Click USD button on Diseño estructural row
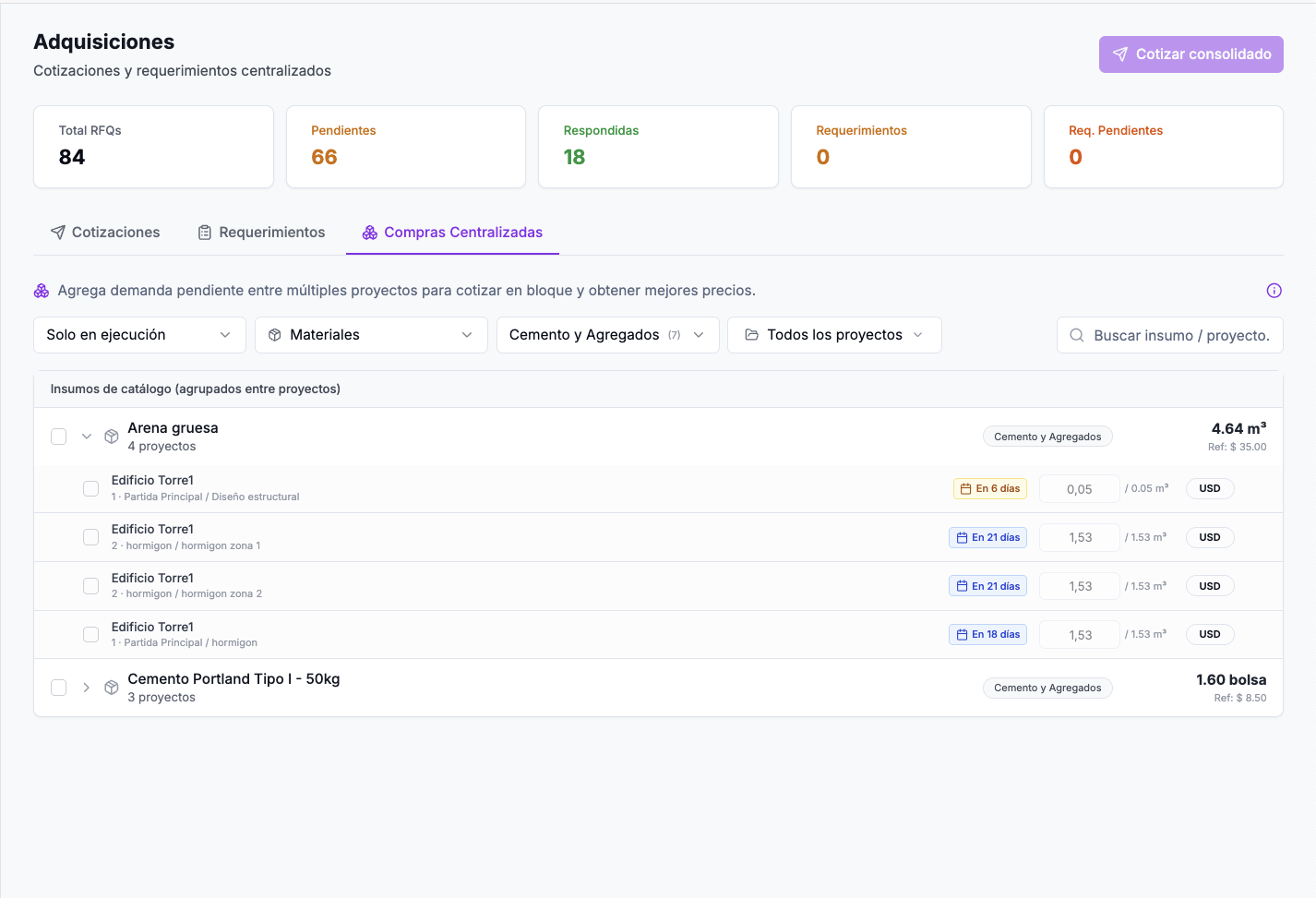This screenshot has height=898, width=1316. [x=1210, y=489]
